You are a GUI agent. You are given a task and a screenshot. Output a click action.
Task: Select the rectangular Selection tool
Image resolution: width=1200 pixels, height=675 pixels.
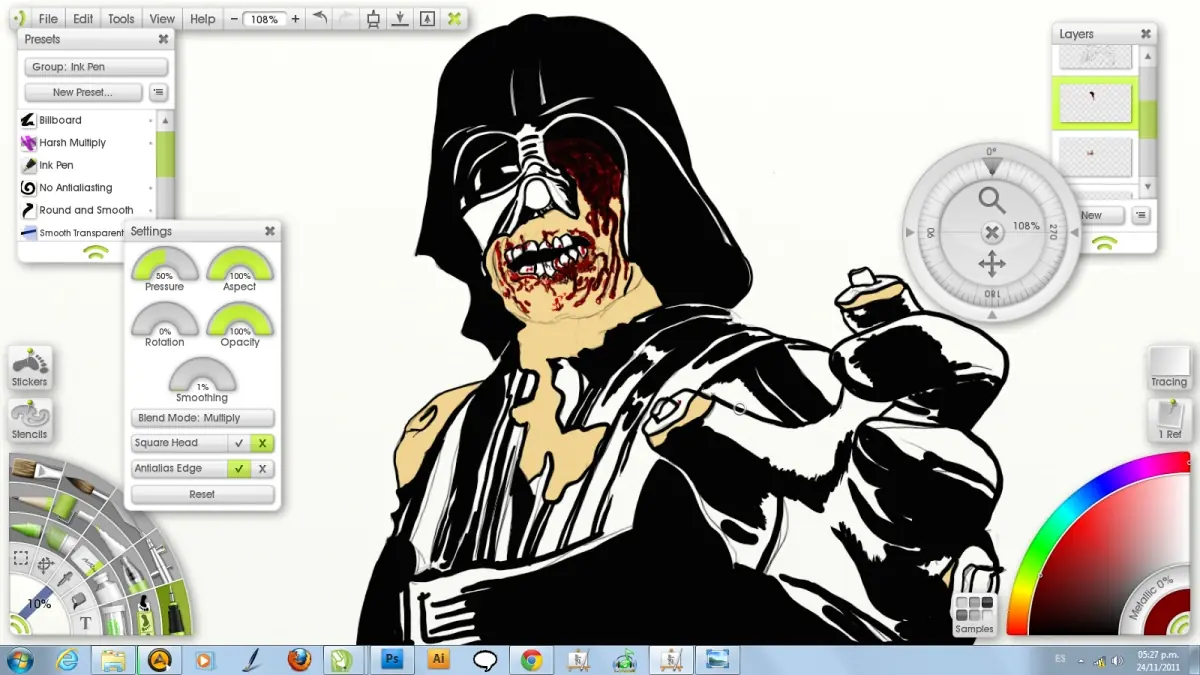point(21,557)
